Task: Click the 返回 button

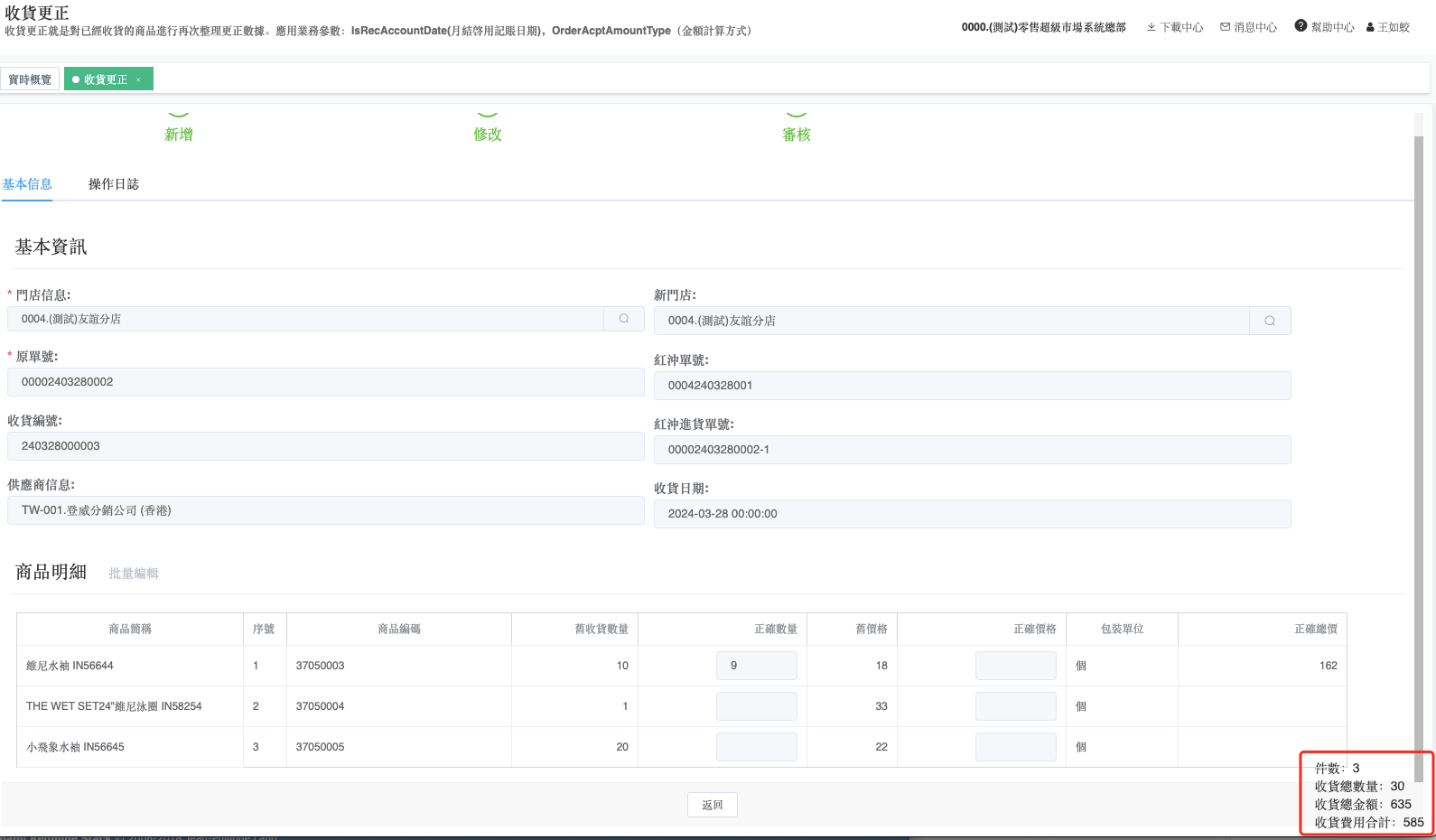Action: coord(713,805)
